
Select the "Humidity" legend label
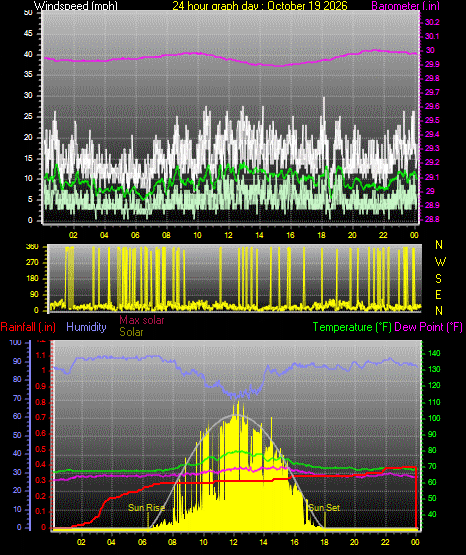86,327
